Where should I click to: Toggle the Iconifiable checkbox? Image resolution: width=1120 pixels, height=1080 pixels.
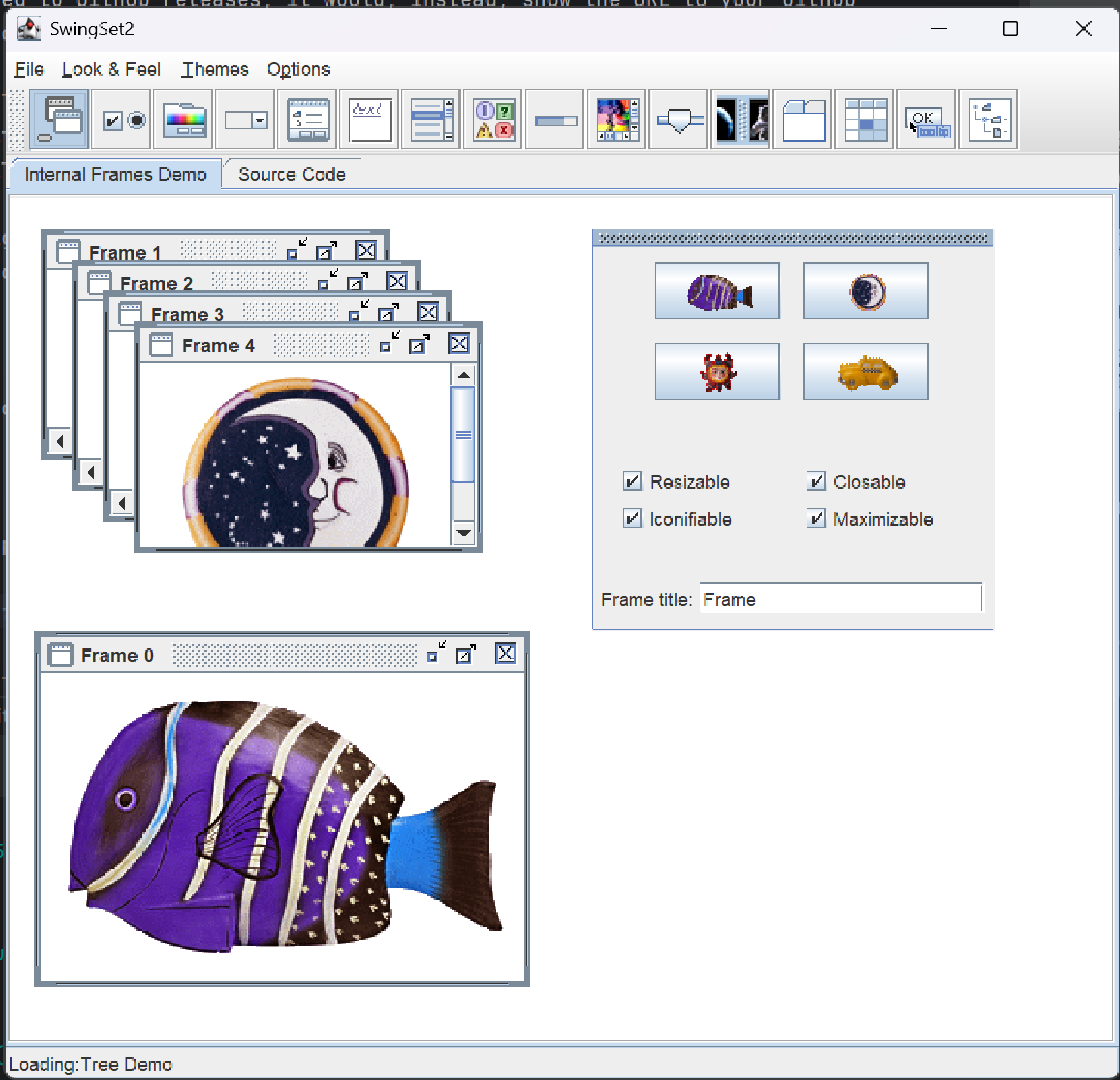point(632,518)
